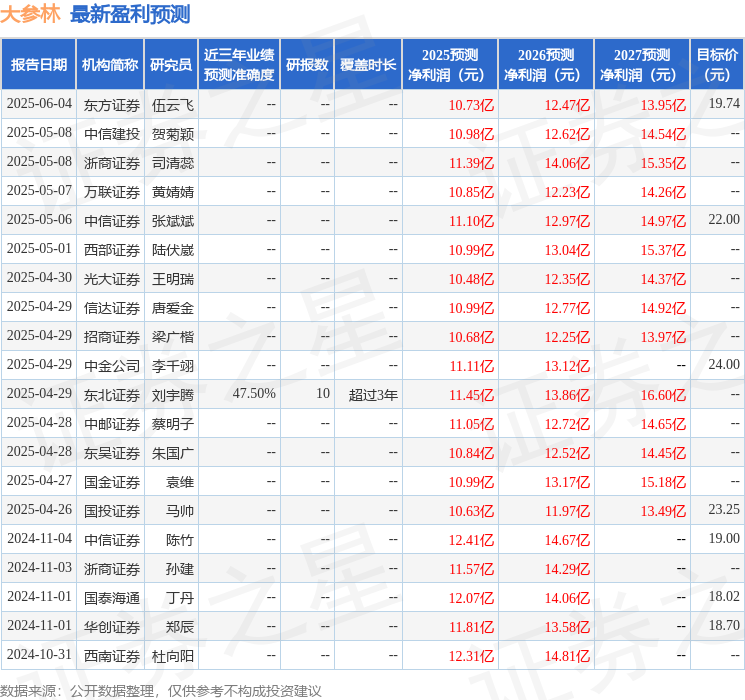Click target price 19.74
Viewport: 745px width, 700px height.
pyautogui.click(x=724, y=103)
